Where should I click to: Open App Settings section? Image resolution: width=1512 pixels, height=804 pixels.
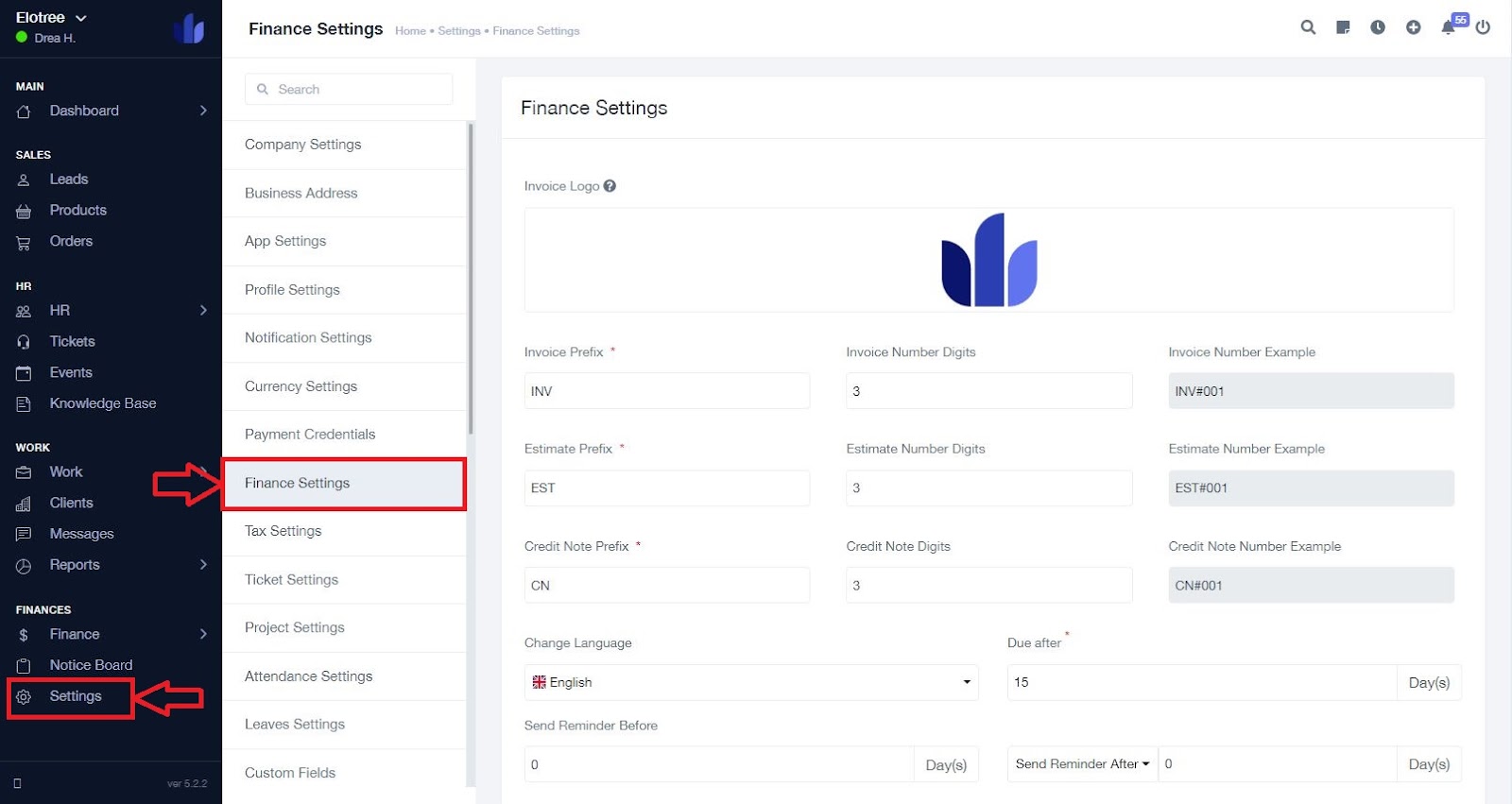(x=345, y=241)
